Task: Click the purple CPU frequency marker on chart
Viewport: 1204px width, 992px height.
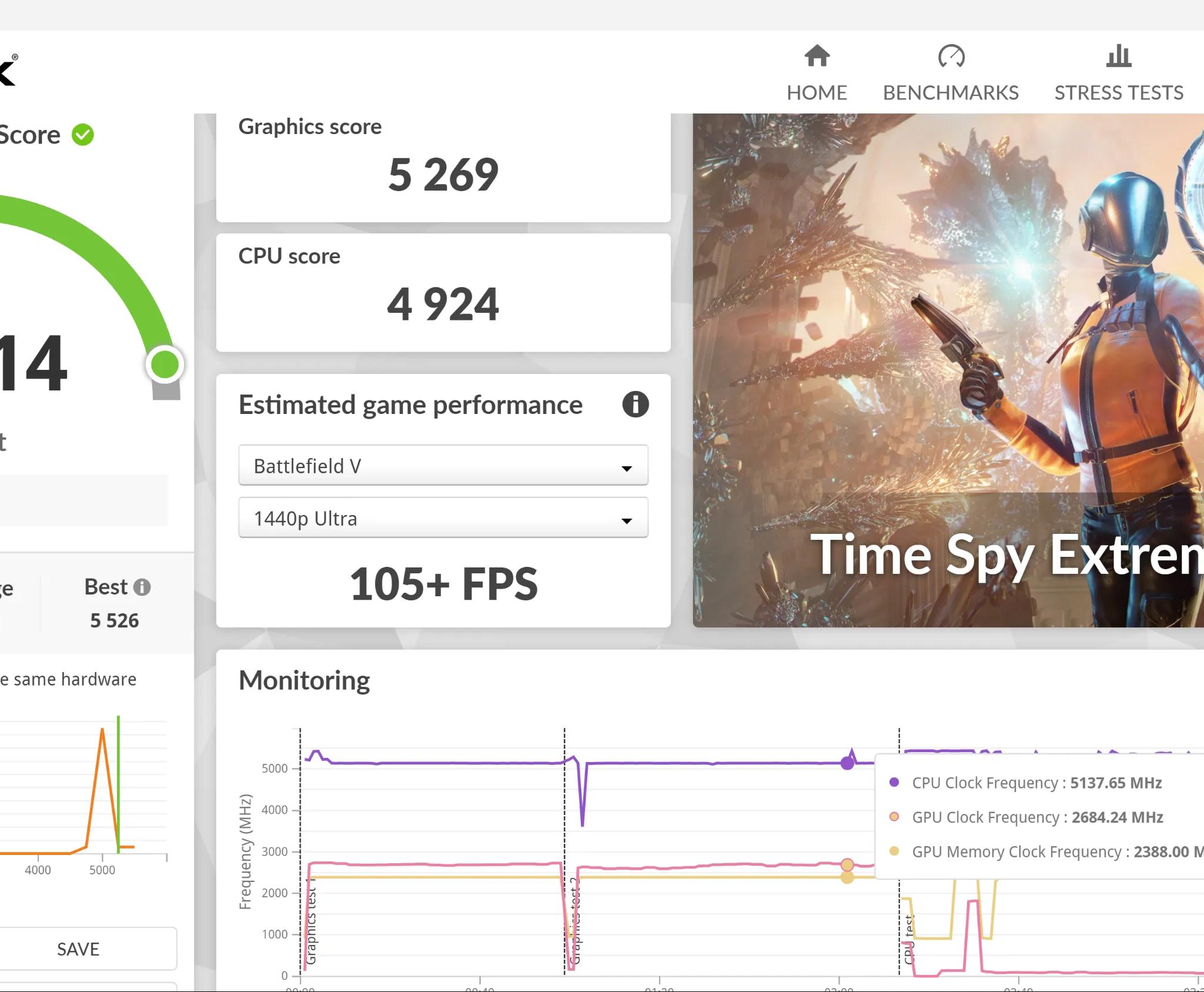Action: click(x=847, y=763)
